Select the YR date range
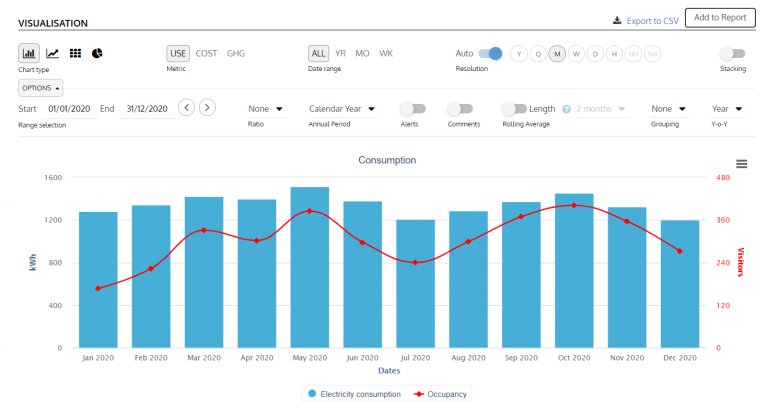This screenshot has width=768, height=411. tap(340, 53)
